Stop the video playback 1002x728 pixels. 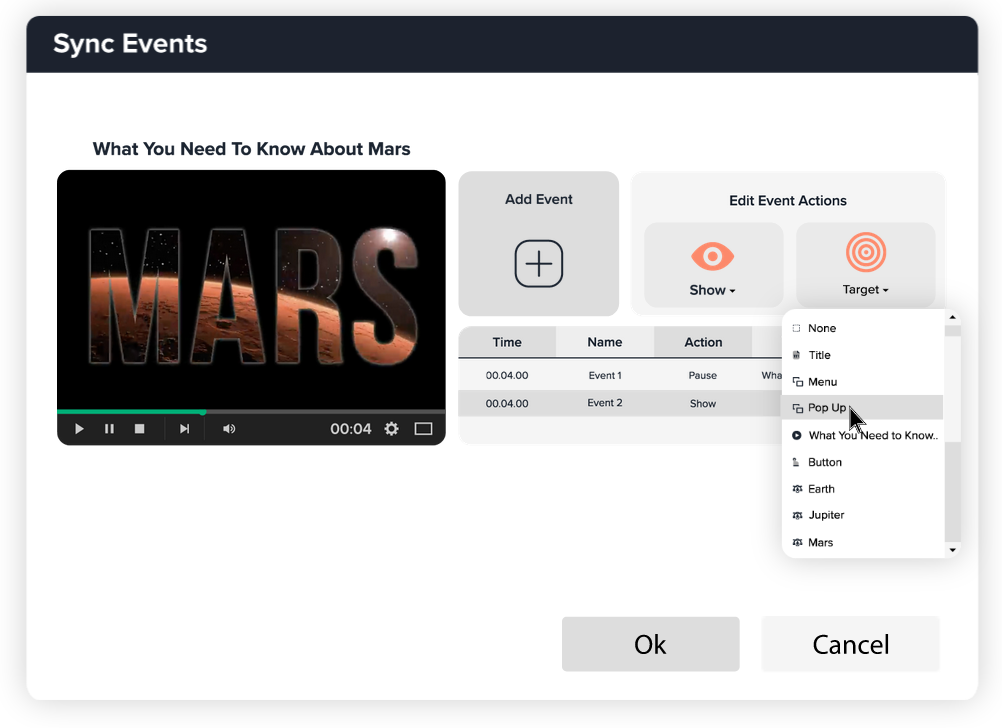tap(140, 429)
